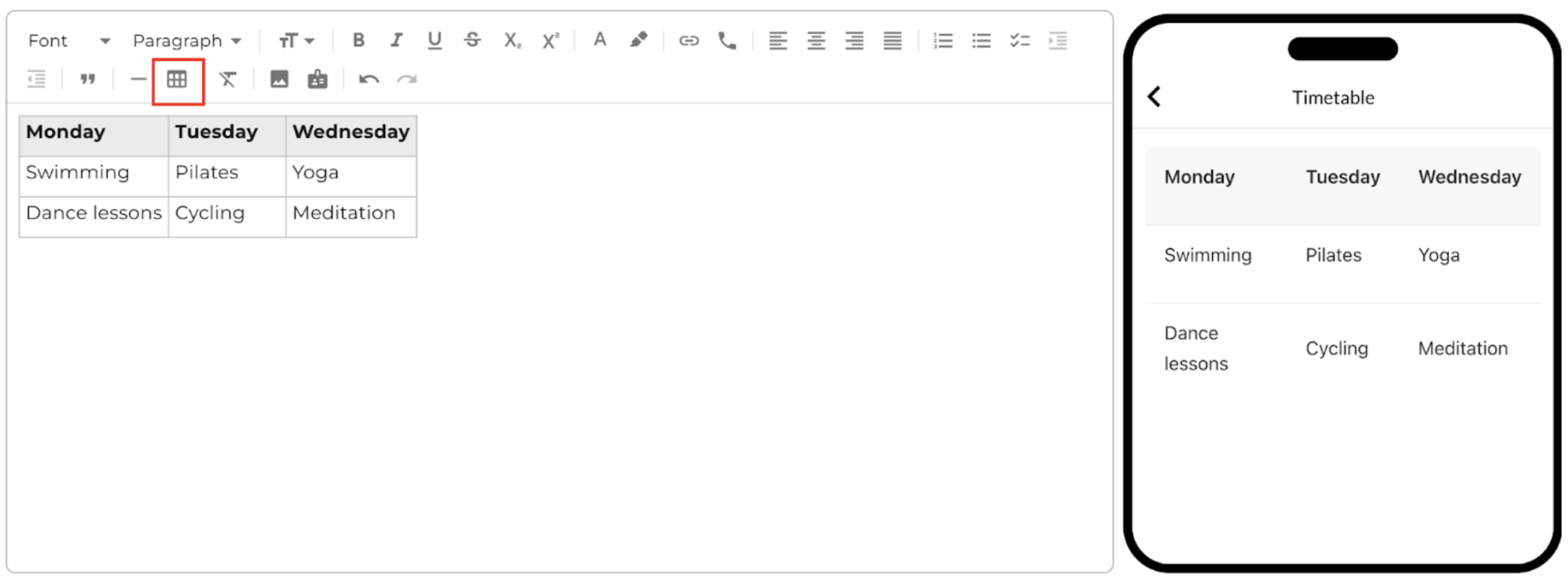
Task: Insert an image from the toolbar
Action: coord(279,79)
